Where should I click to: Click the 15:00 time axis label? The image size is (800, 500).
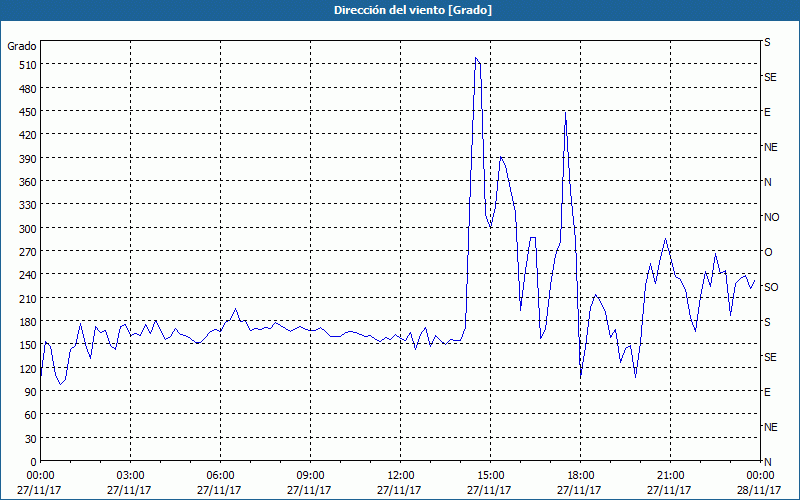(490, 476)
